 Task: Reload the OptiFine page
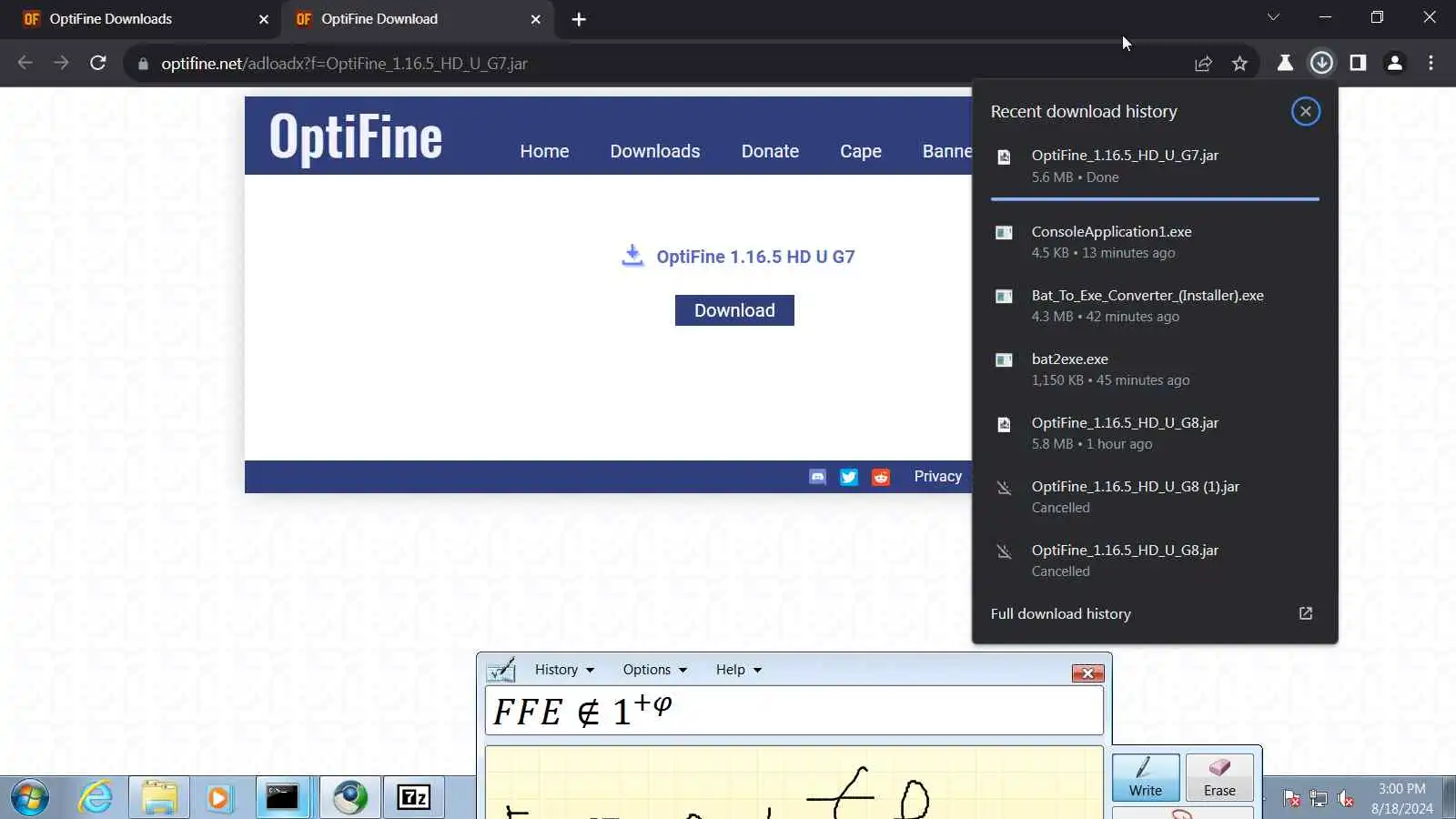pos(97,63)
